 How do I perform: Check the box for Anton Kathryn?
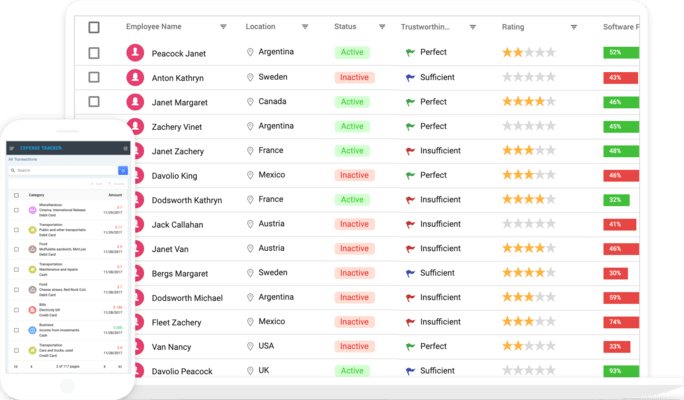click(x=94, y=77)
